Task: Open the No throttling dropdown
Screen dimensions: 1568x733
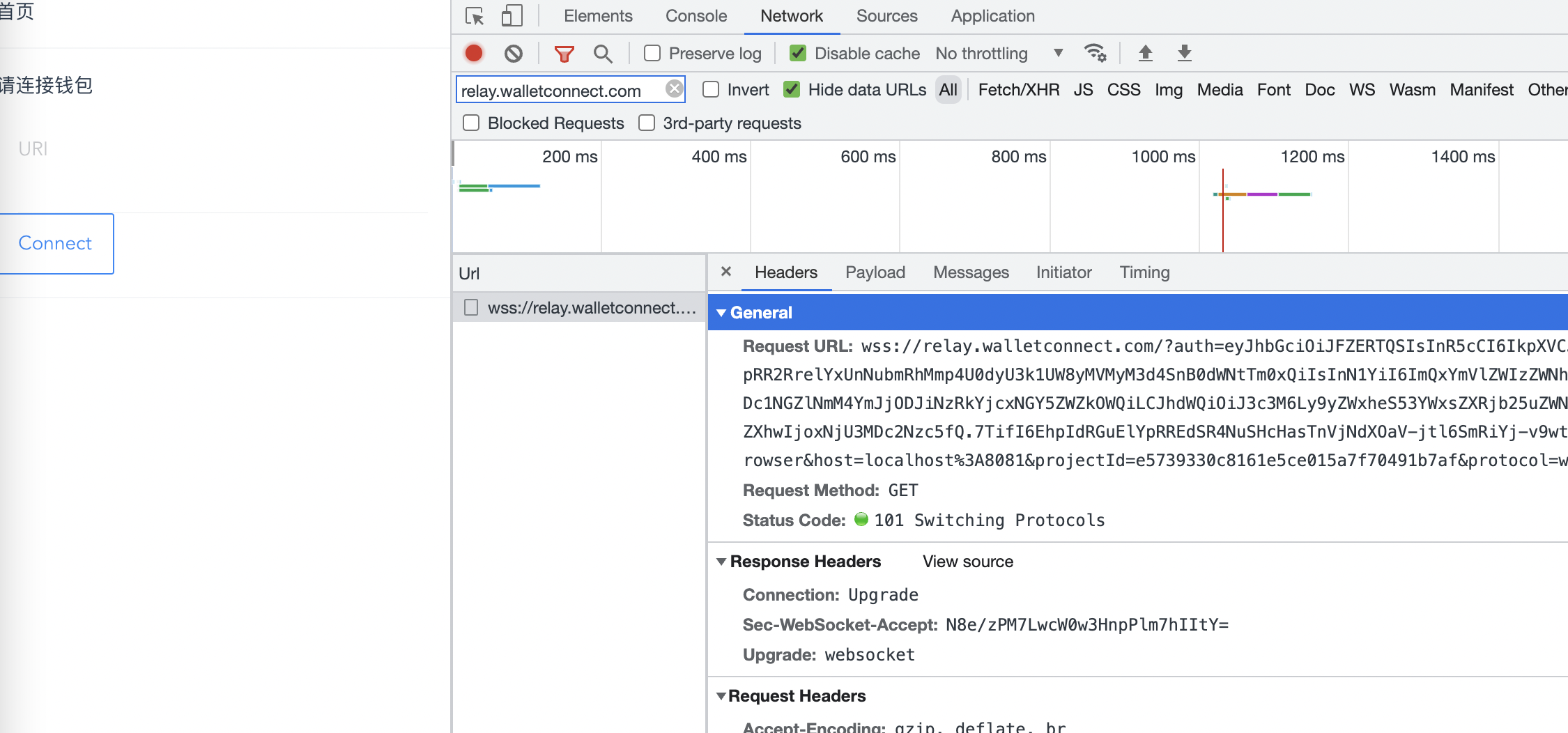Action: point(999,53)
